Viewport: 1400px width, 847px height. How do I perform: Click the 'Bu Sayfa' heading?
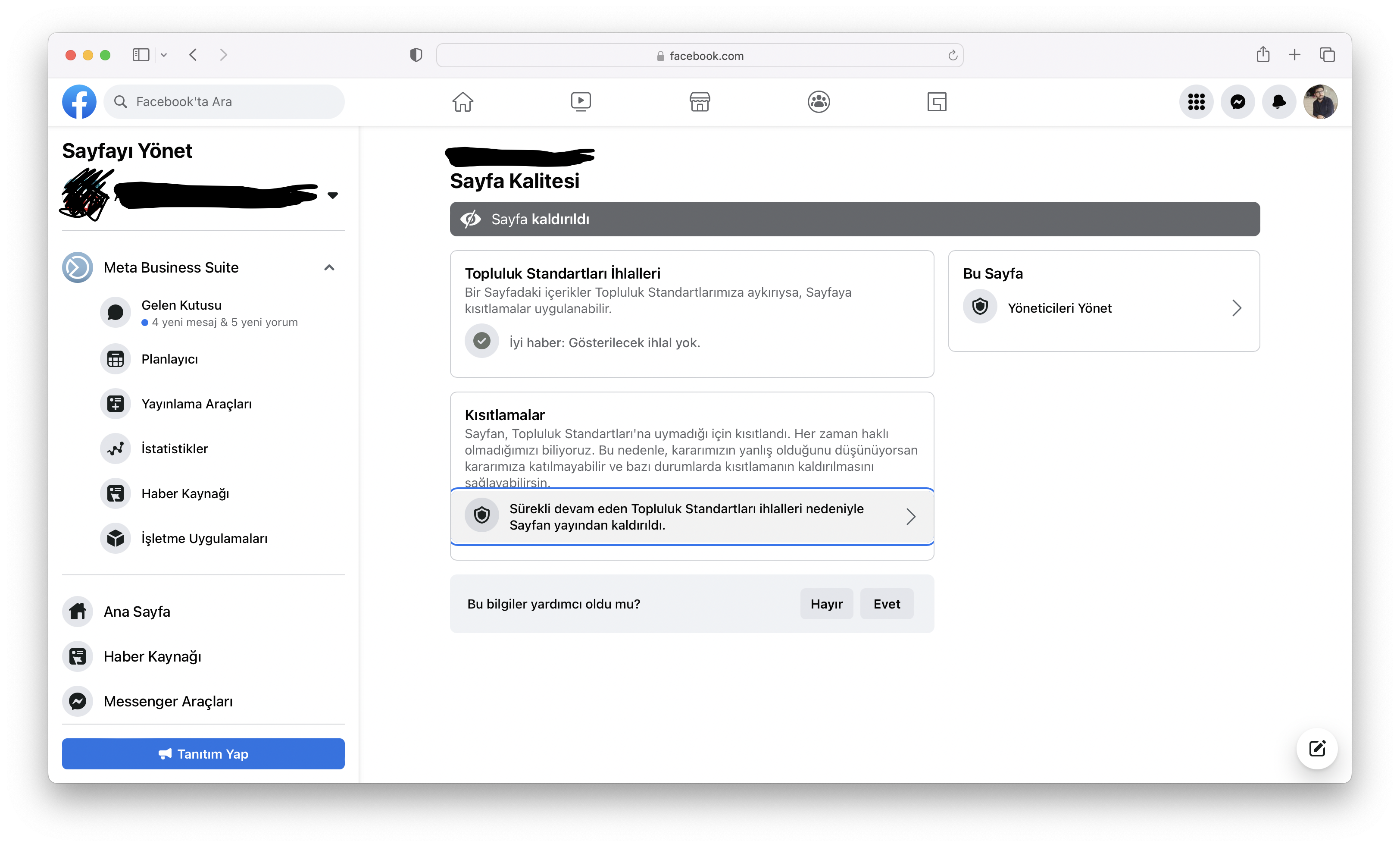(x=993, y=273)
